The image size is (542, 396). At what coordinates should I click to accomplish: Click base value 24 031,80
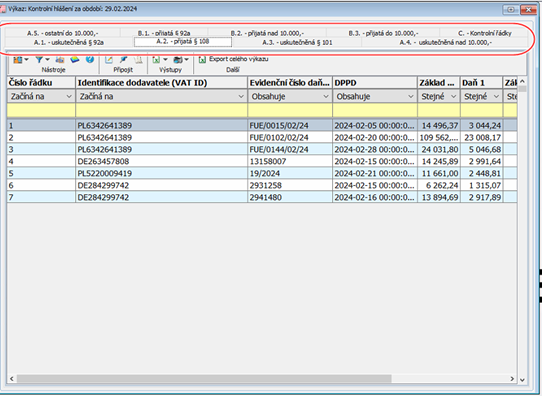(x=439, y=150)
